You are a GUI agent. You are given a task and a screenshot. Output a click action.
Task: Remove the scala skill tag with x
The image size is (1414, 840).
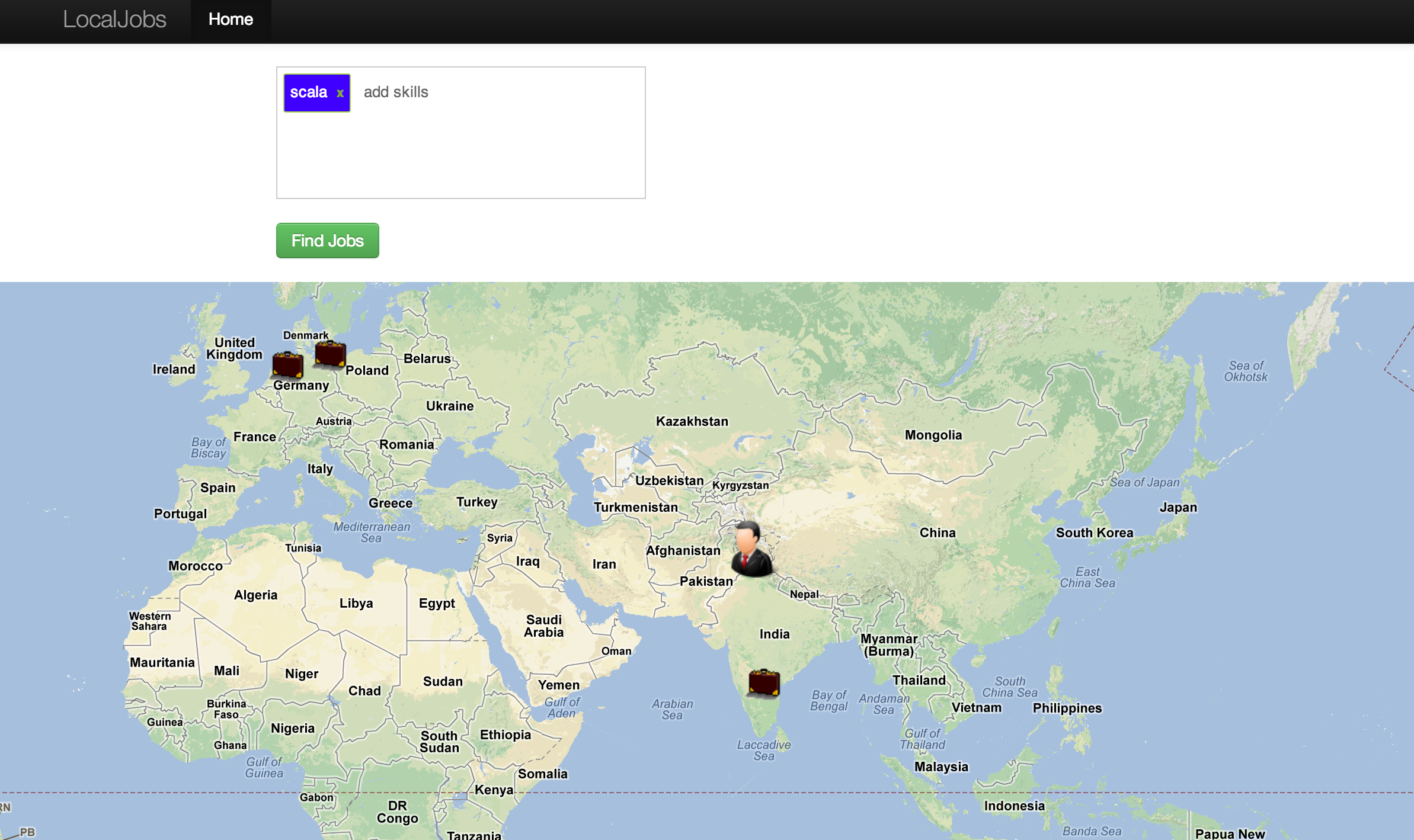(x=340, y=93)
